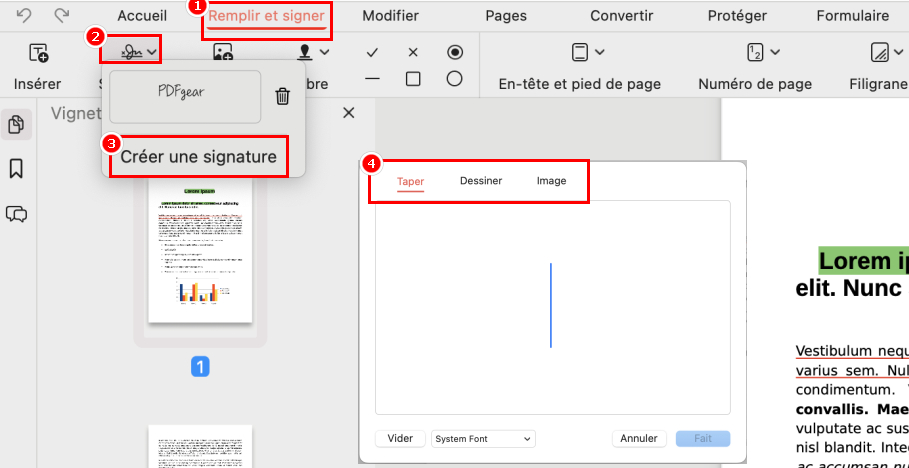Click inside the signature text area
This screenshot has height=468, width=909.
click(552, 307)
